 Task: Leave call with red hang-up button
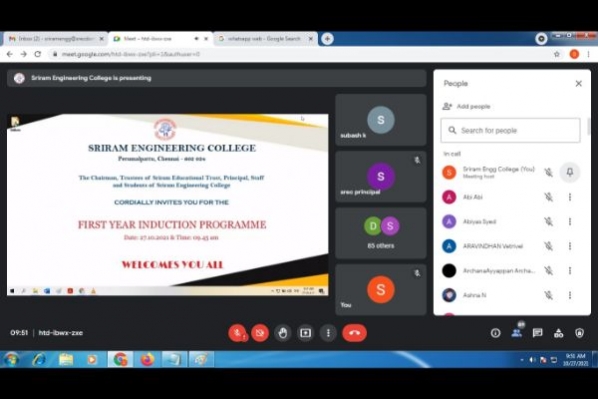click(354, 333)
